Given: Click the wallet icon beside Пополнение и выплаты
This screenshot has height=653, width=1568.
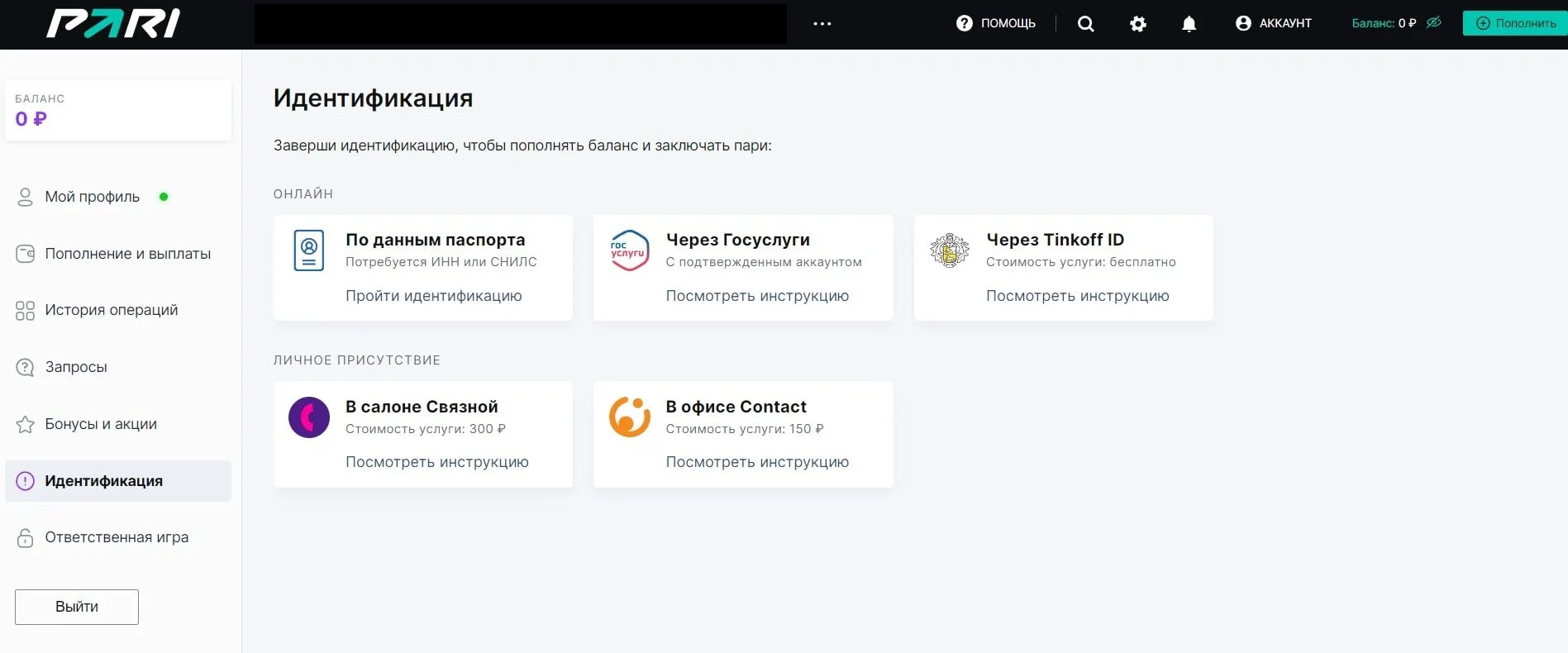Looking at the screenshot, I should [x=25, y=254].
